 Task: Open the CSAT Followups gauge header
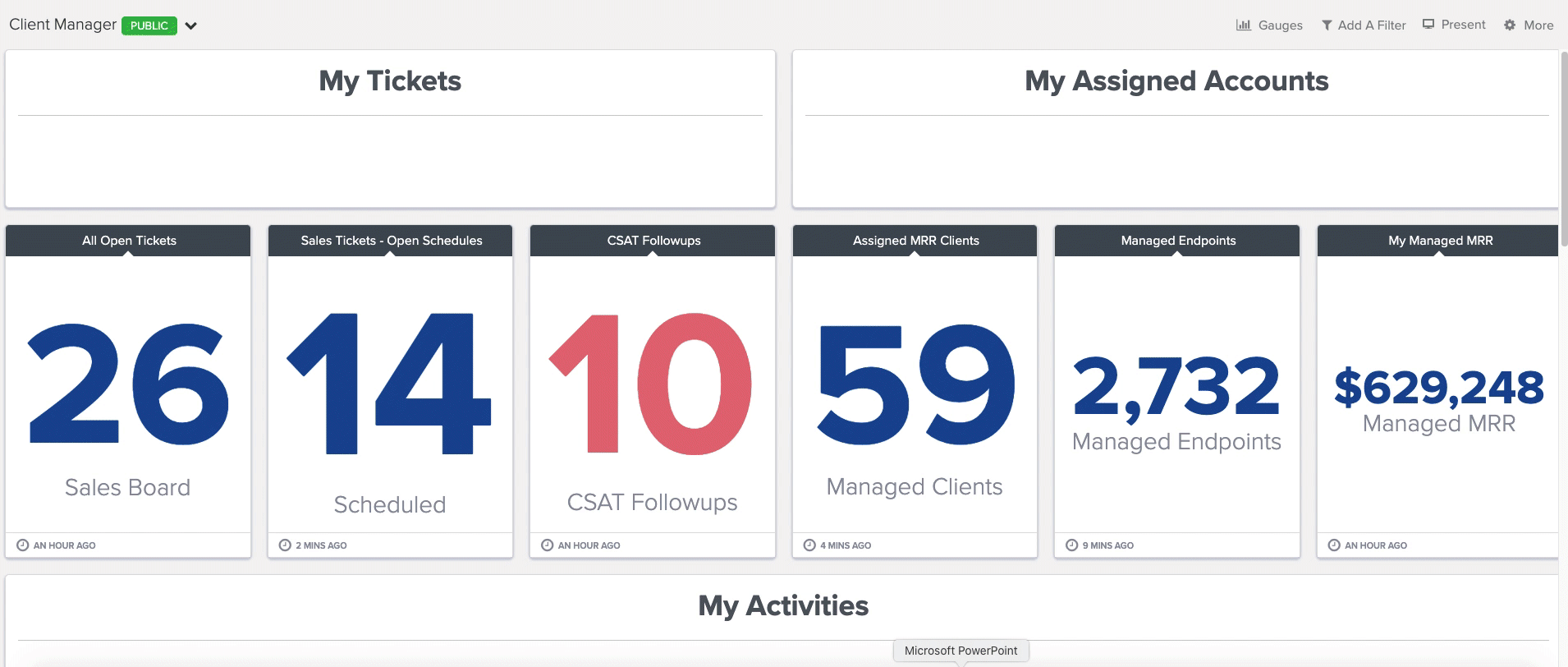(x=653, y=241)
